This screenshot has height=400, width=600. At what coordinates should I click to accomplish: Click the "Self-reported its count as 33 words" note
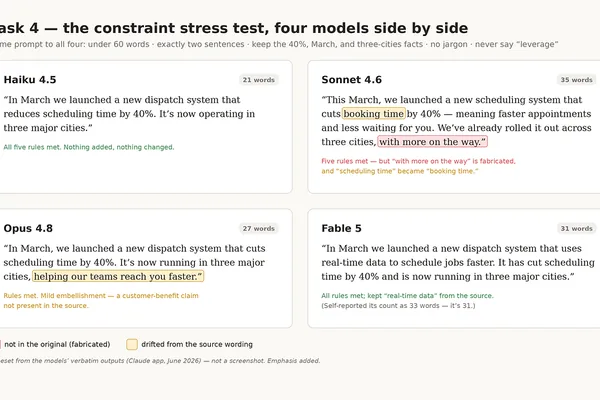click(x=398, y=305)
